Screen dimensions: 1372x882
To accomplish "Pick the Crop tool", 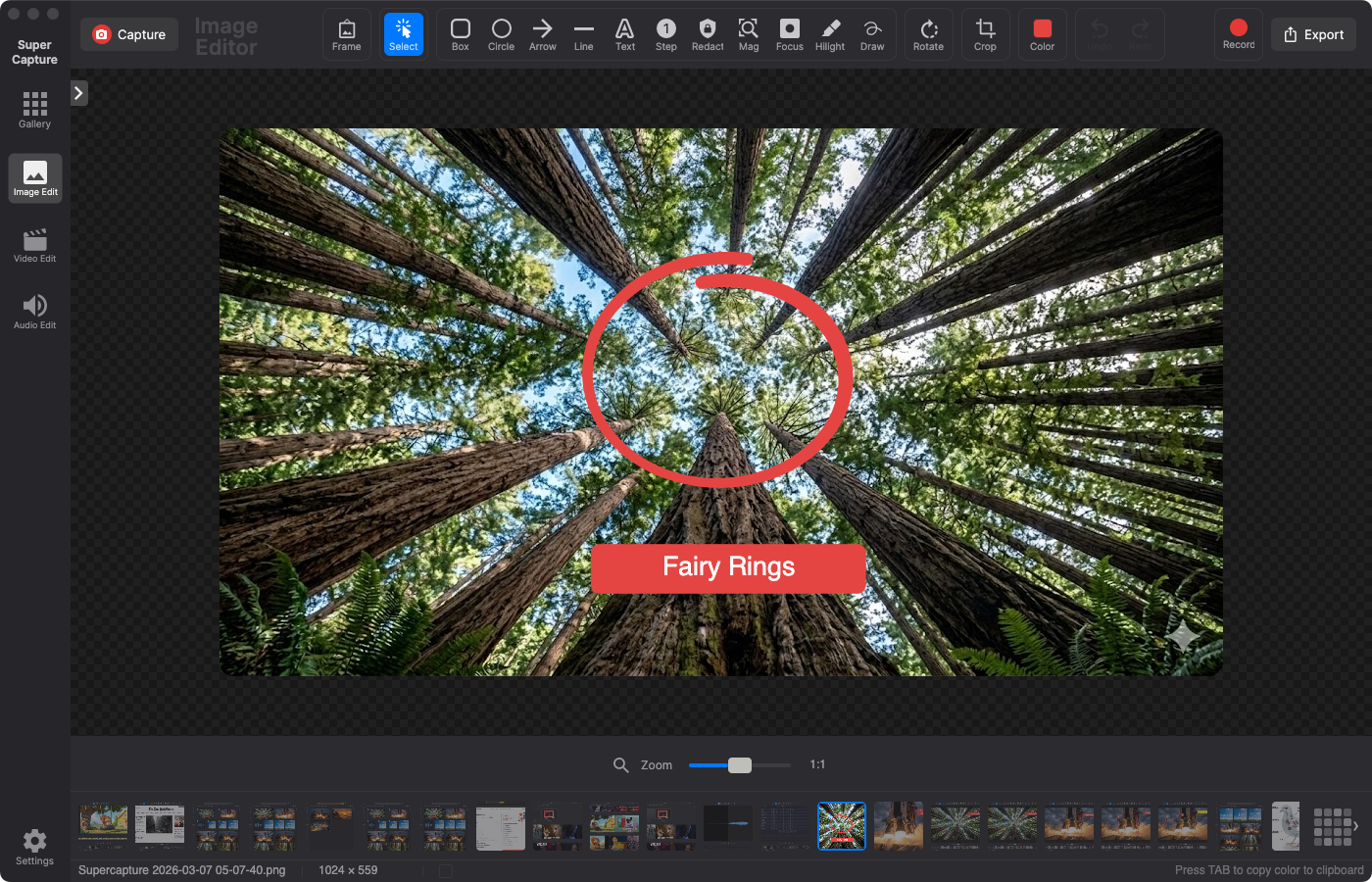I will pos(985,34).
